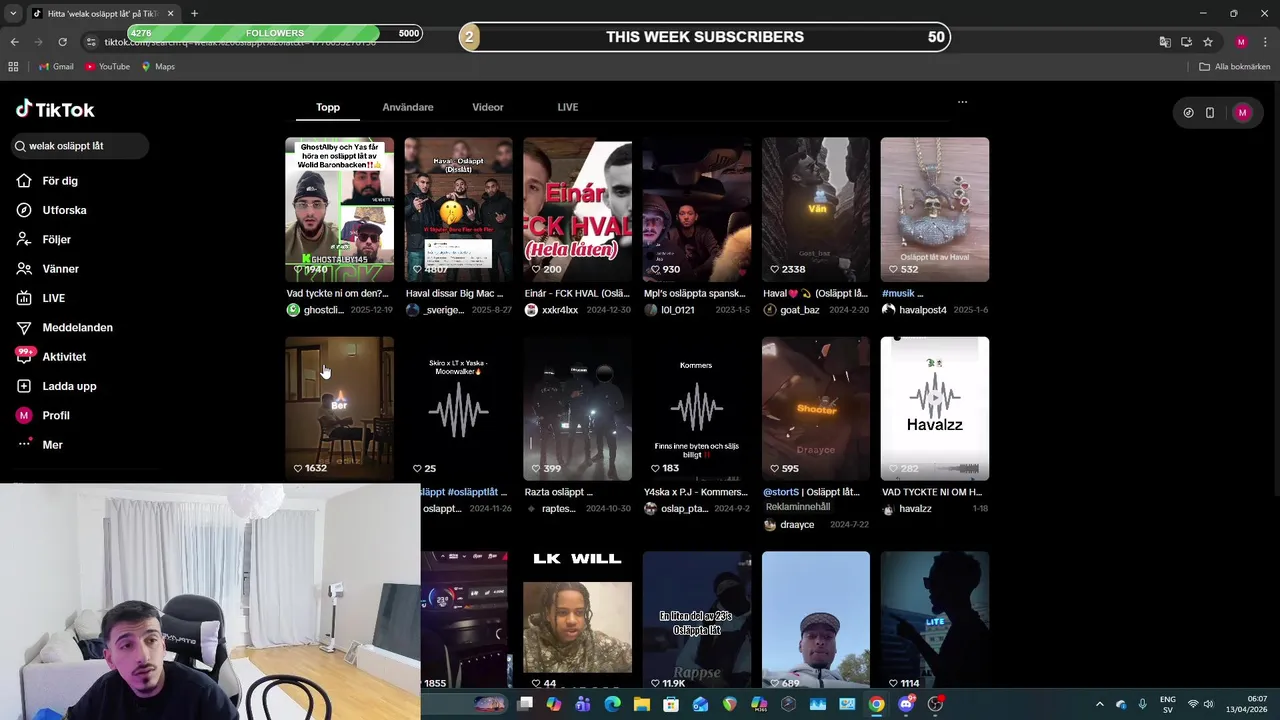Open the Kommers audio video thumbnail
The image size is (1280, 720).
[x=697, y=409]
